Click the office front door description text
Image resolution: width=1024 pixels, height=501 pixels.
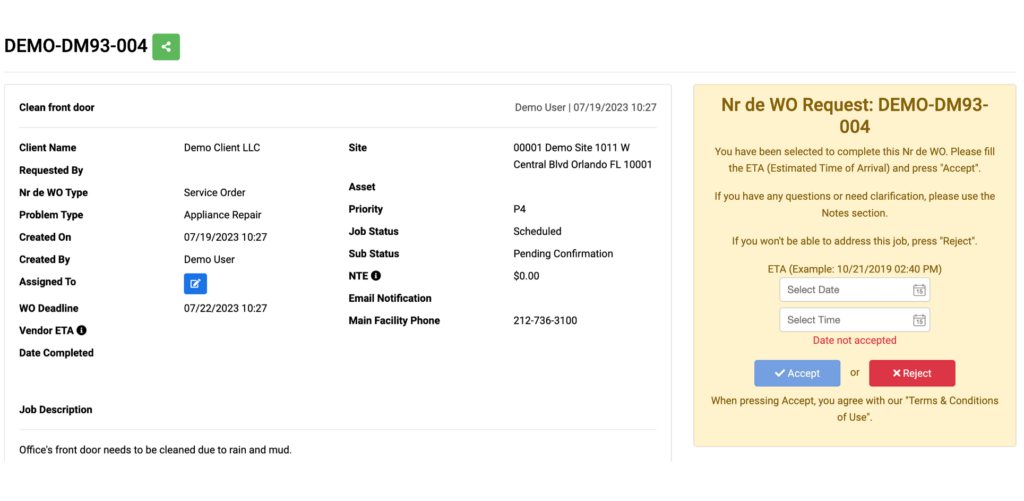pos(155,451)
